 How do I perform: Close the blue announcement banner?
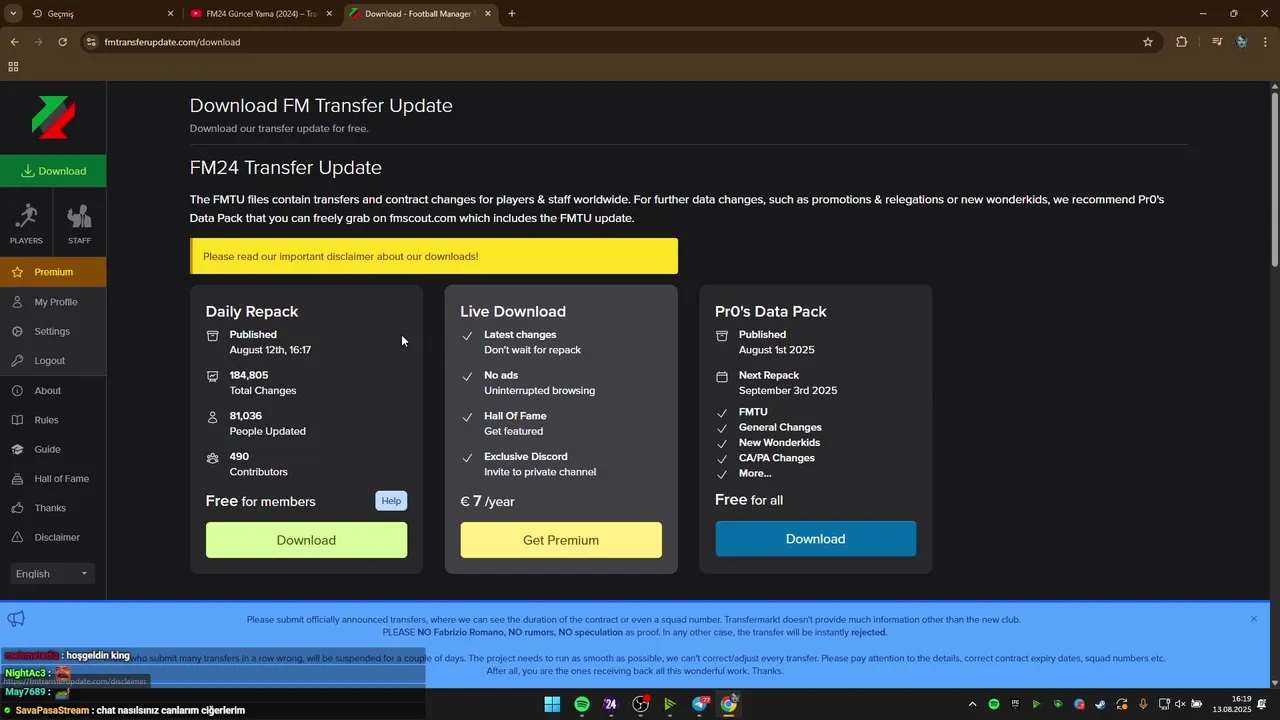pyautogui.click(x=1254, y=619)
